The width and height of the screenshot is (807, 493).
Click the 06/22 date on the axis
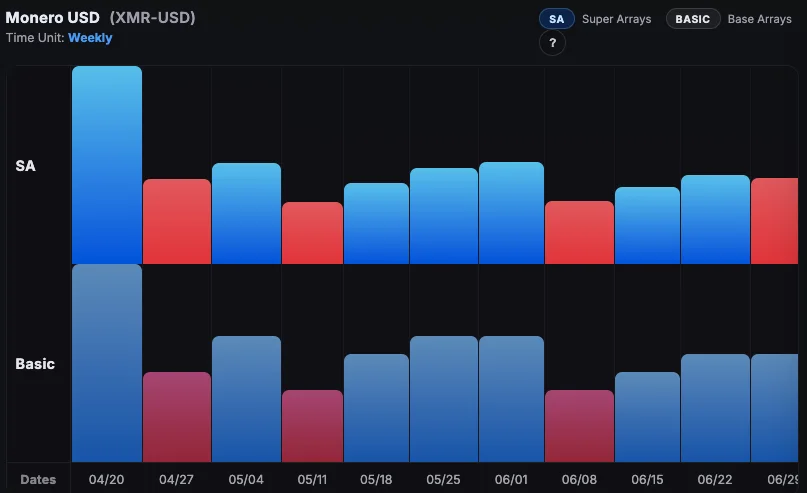coord(715,480)
